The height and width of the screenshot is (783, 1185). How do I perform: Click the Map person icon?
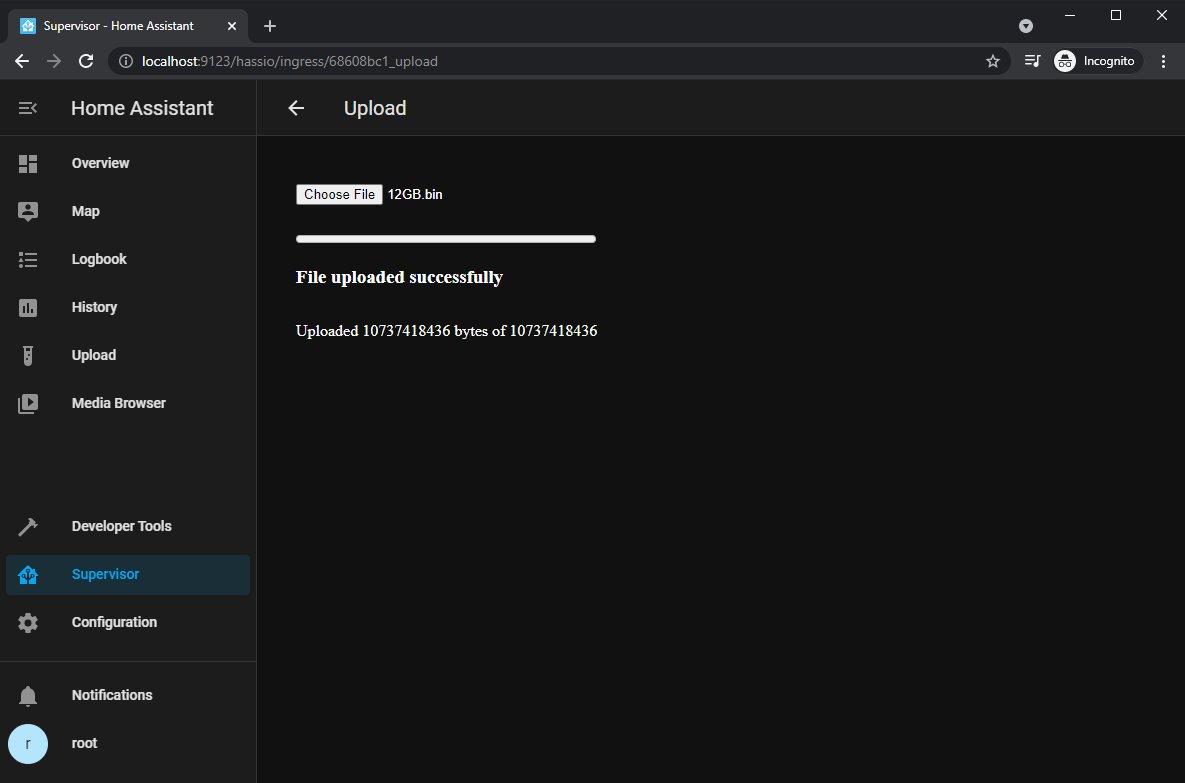28,212
